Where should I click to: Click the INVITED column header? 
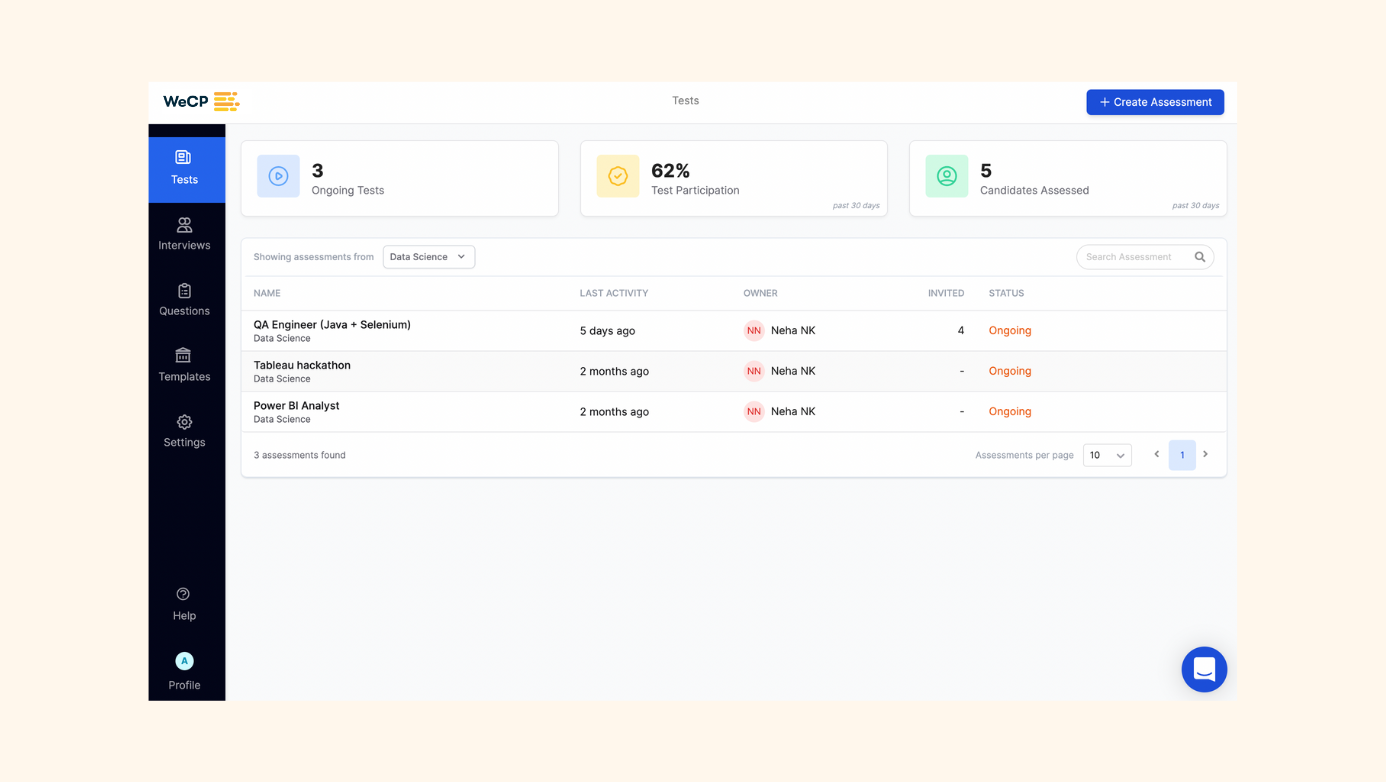946,293
